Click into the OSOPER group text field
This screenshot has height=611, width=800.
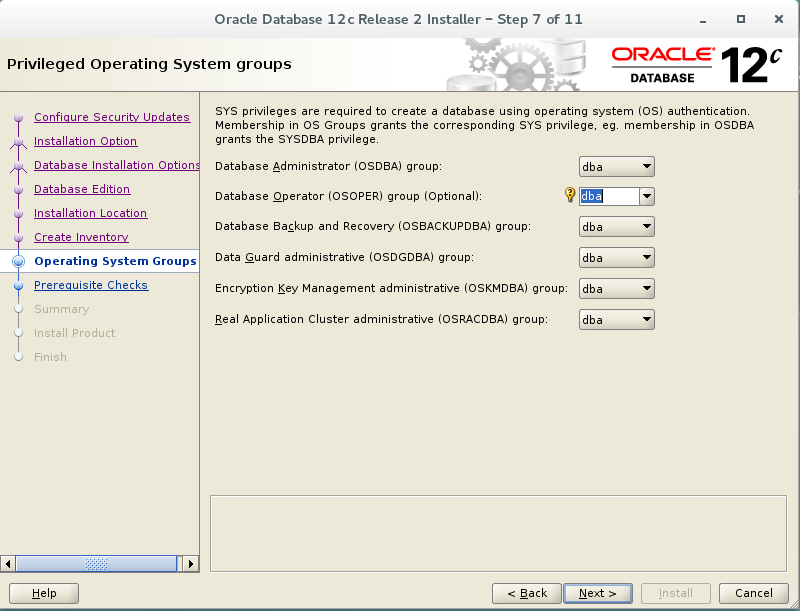click(x=609, y=196)
